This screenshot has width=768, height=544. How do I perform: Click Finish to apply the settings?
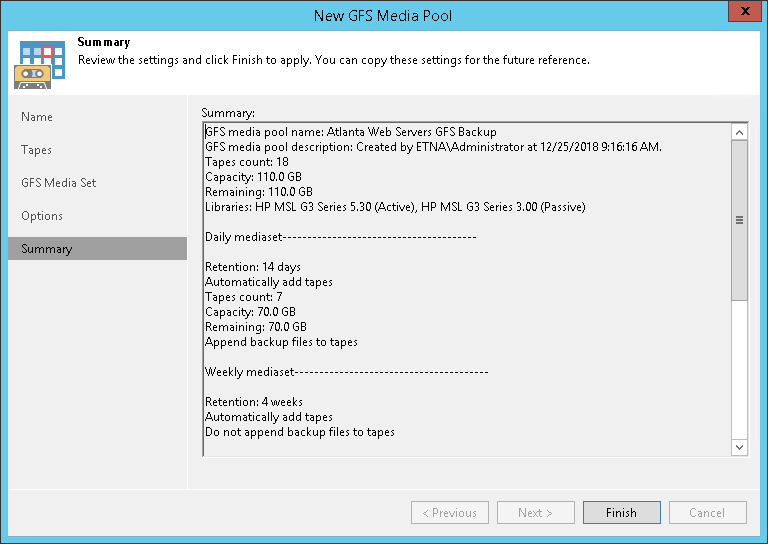pos(621,513)
